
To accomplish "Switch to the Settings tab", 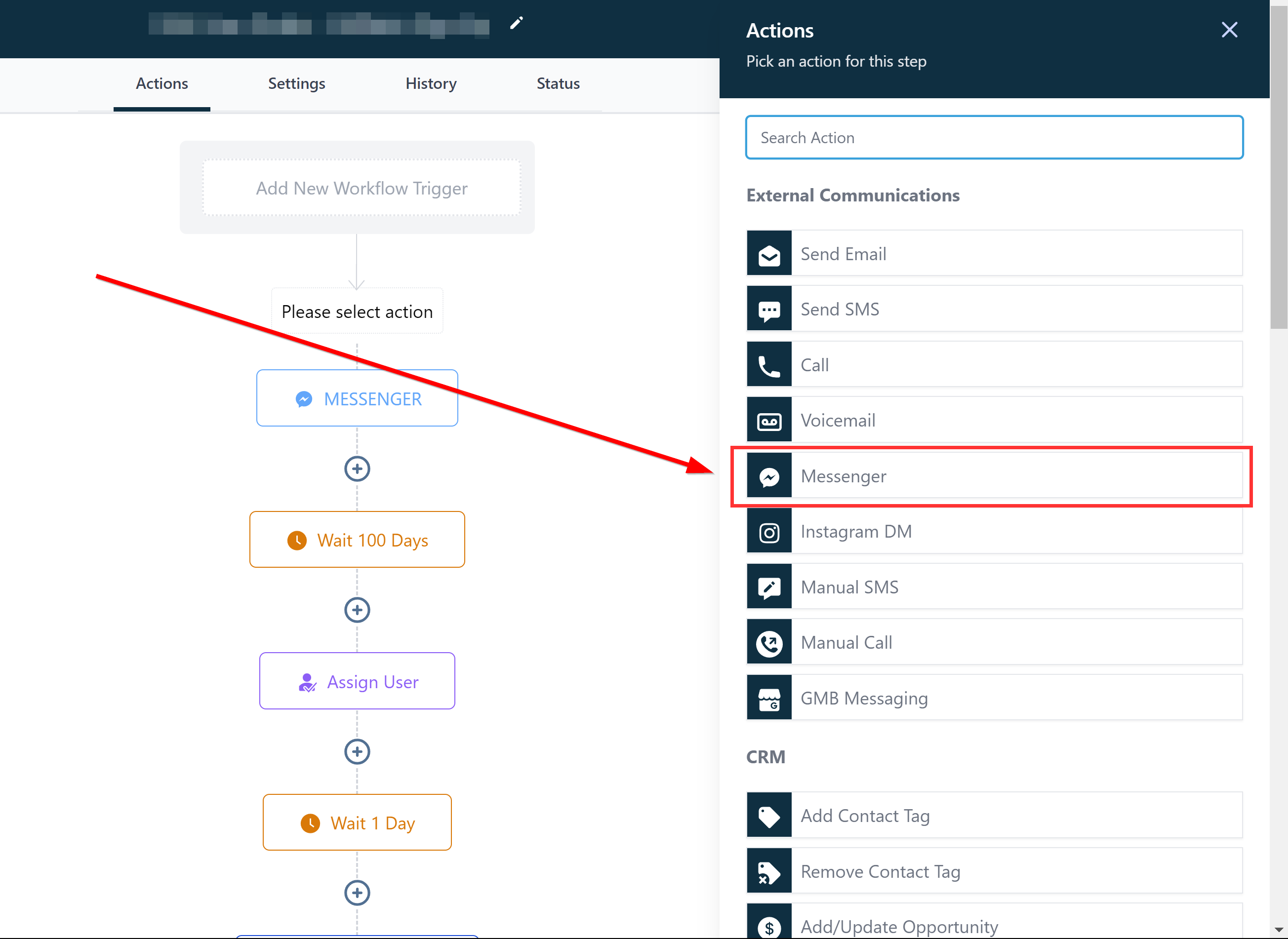I will point(296,83).
